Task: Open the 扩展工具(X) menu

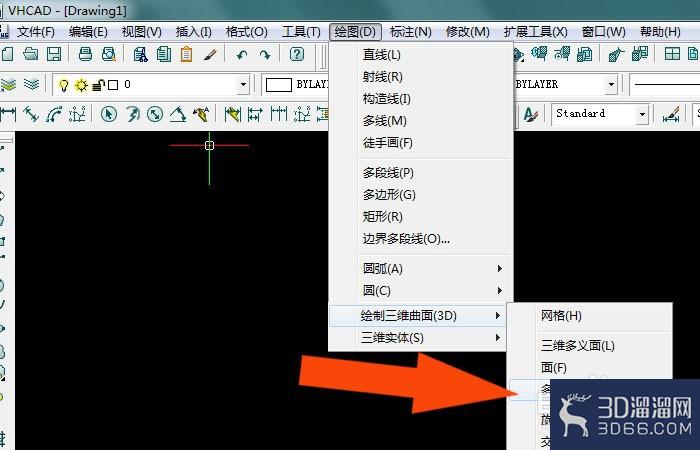Action: pyautogui.click(x=535, y=32)
